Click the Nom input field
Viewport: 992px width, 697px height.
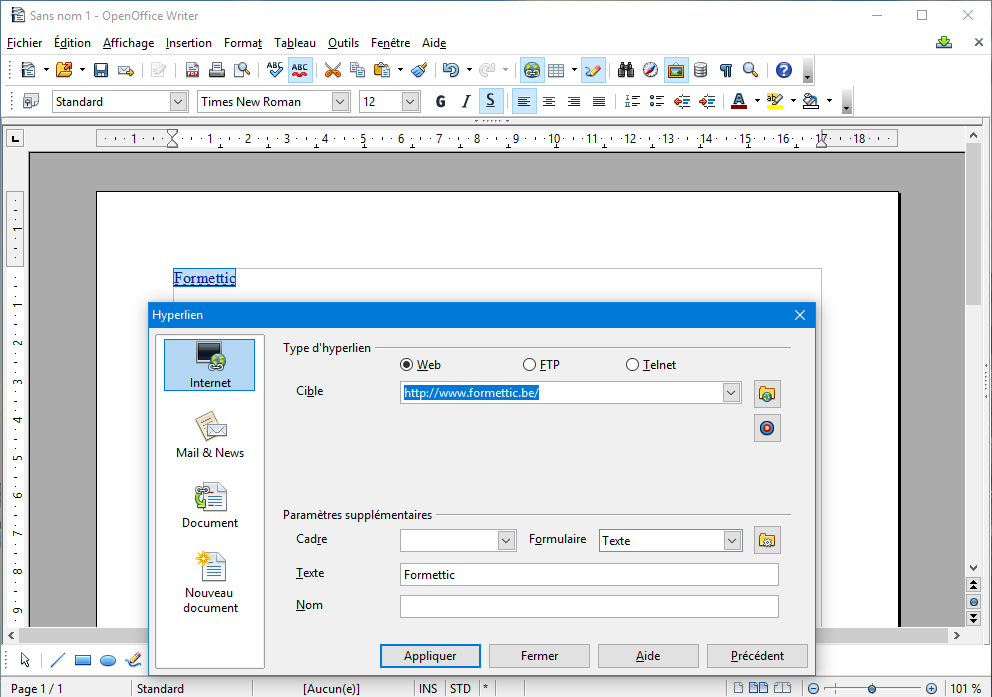(x=589, y=607)
